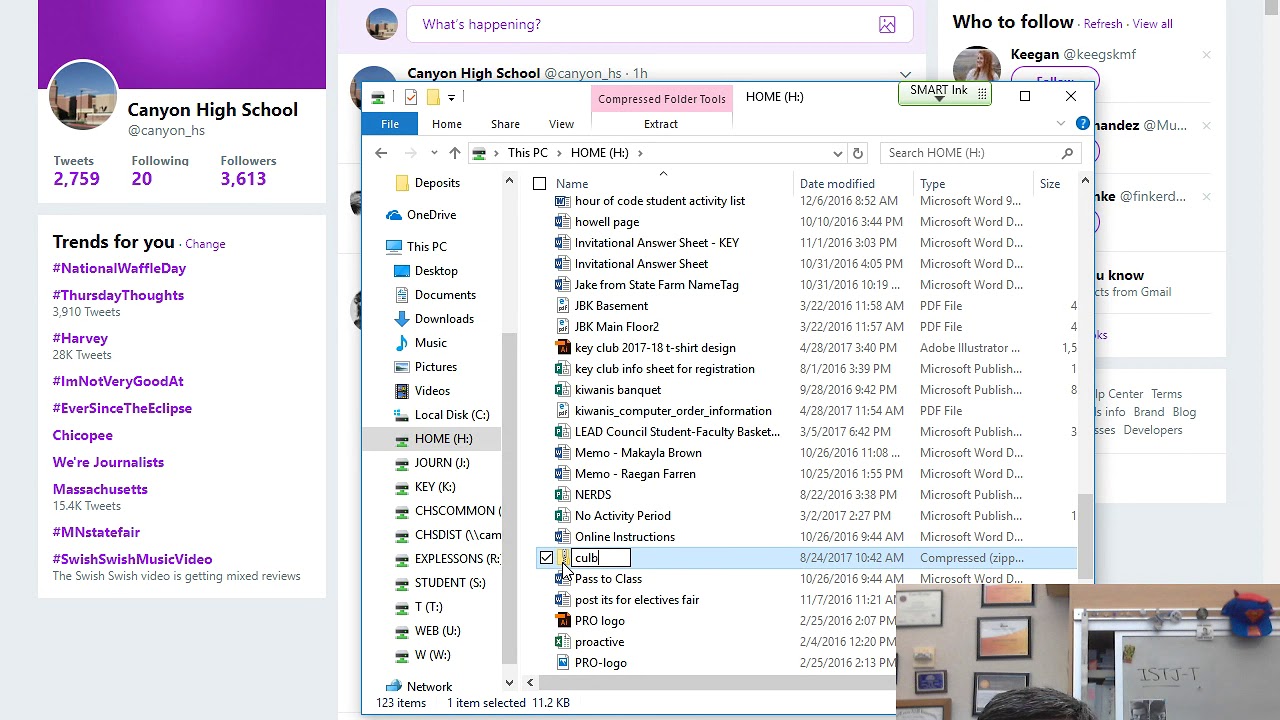This screenshot has width=1280, height=720.
Task: Select the 'proactive' Excel file icon
Action: point(562,642)
